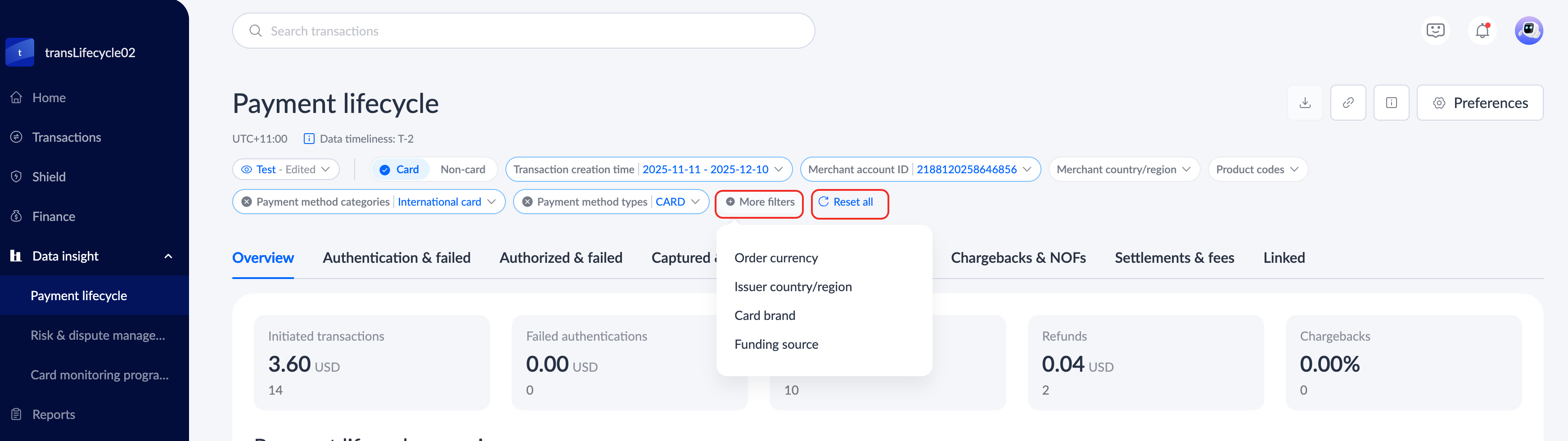Switch to the Non-card option
Screen dimensions: 1568x441
point(463,170)
